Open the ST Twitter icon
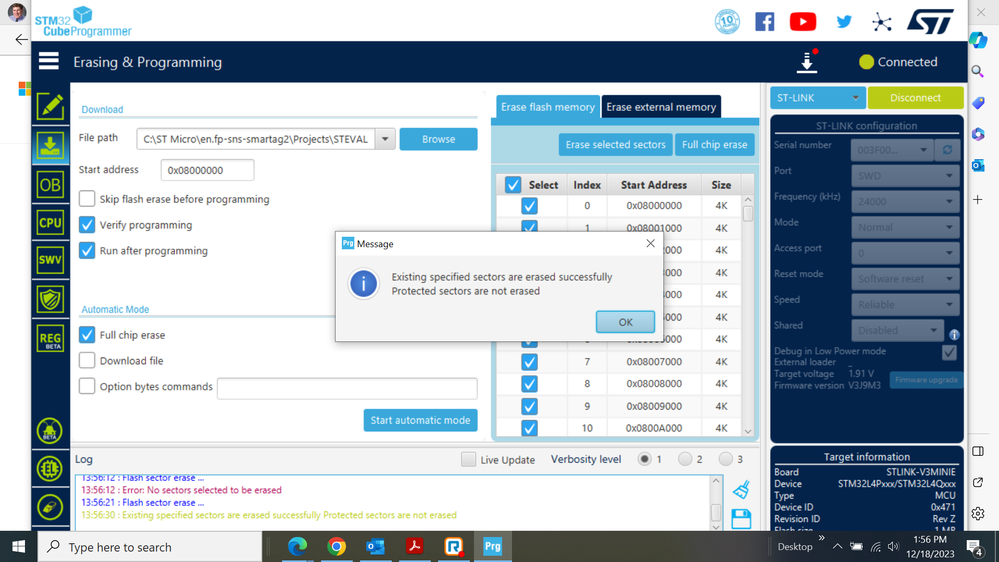999x562 pixels. pyautogui.click(x=844, y=22)
